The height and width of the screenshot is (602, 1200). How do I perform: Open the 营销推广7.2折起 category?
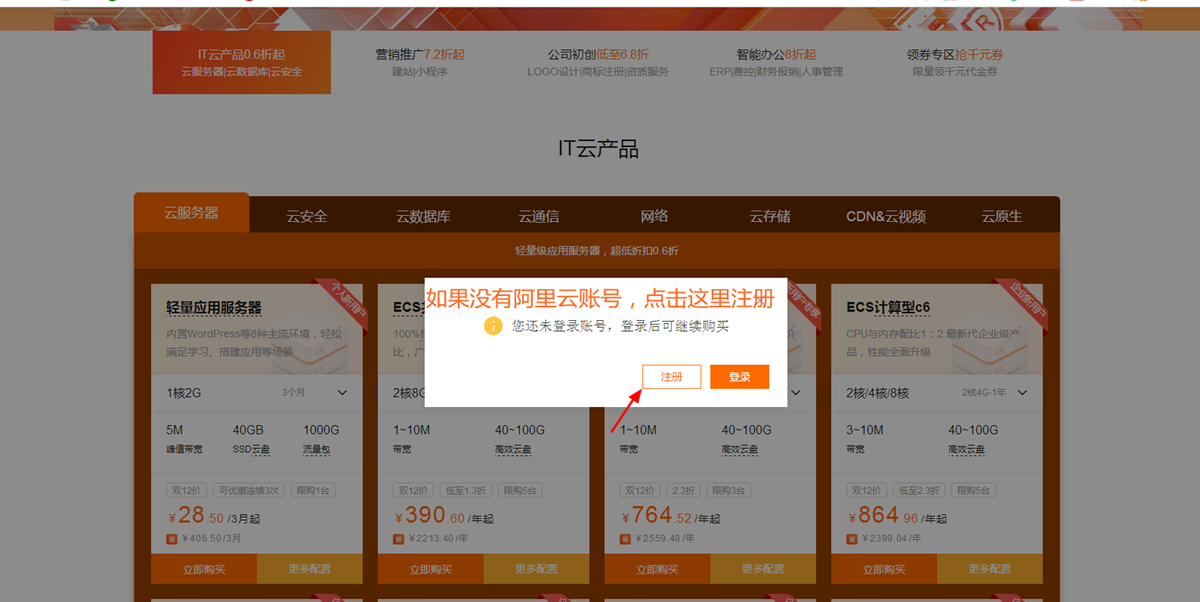click(420, 62)
